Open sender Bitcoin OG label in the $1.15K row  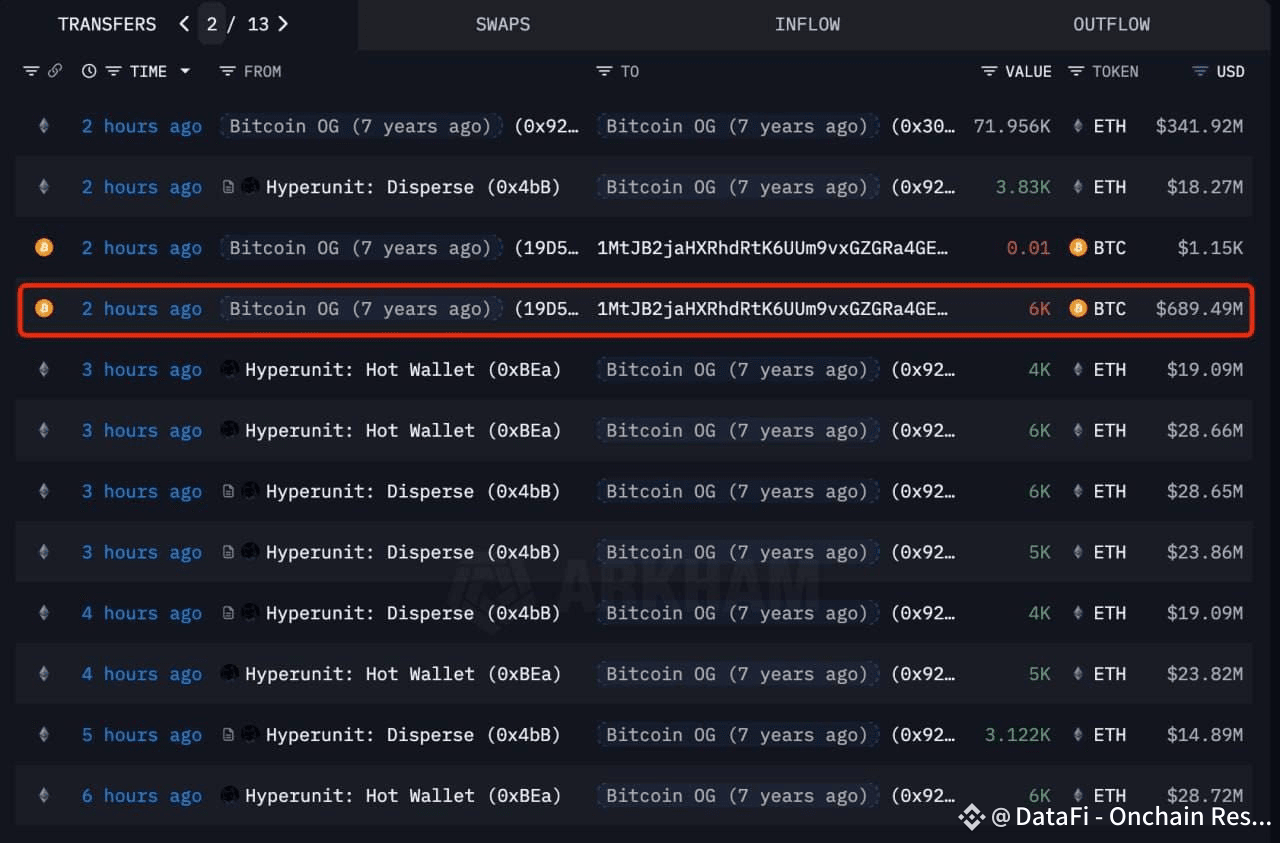point(362,248)
